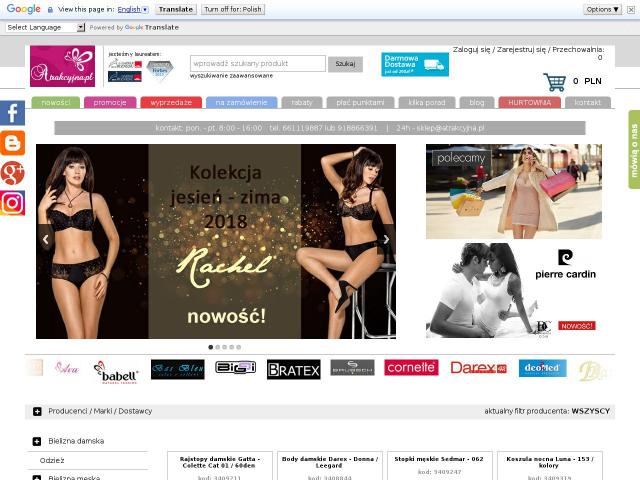The image size is (640, 480).
Task: Open the kontakt menu tab
Action: pyautogui.click(x=588, y=102)
